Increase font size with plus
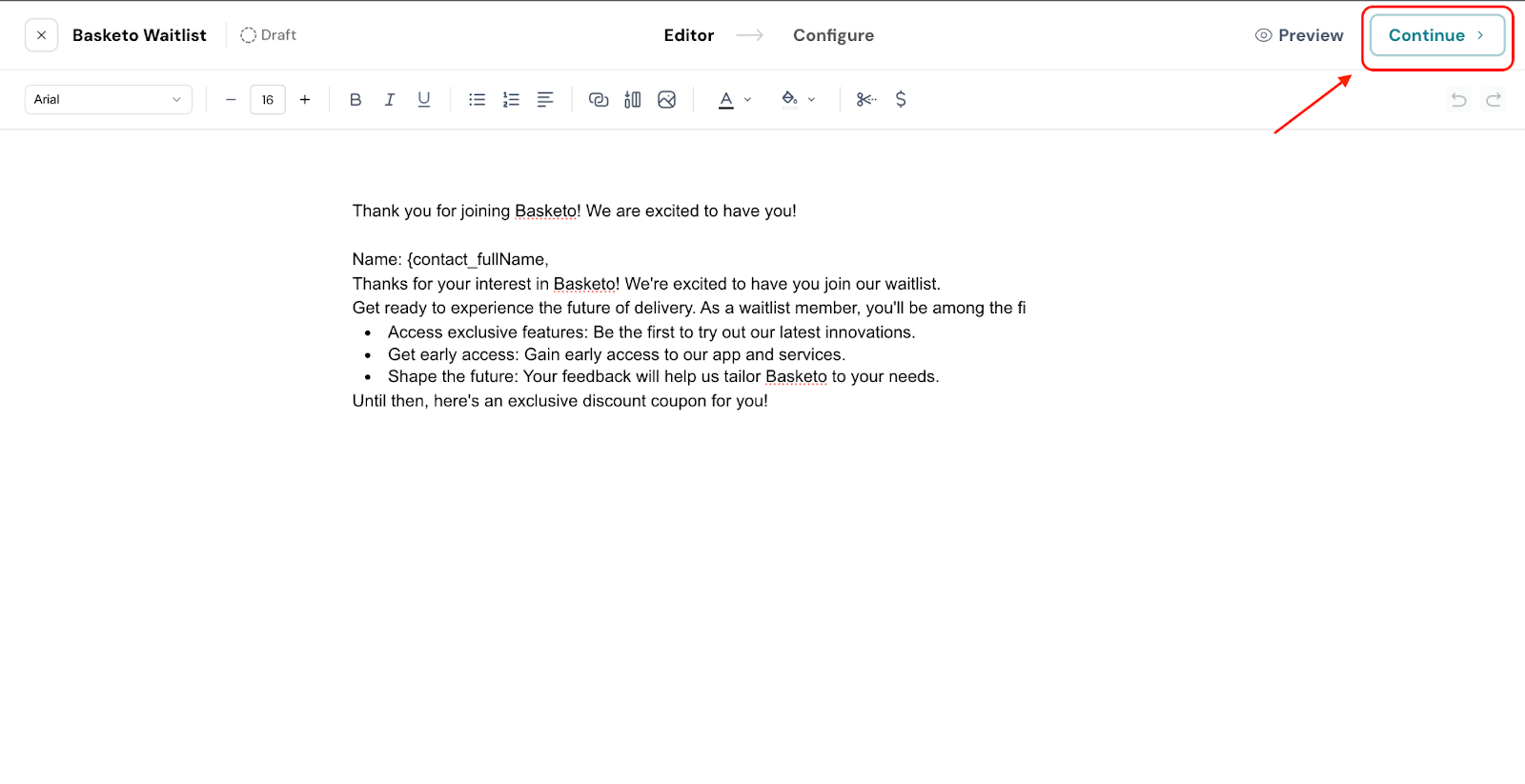The height and width of the screenshot is (784, 1525). click(x=305, y=99)
